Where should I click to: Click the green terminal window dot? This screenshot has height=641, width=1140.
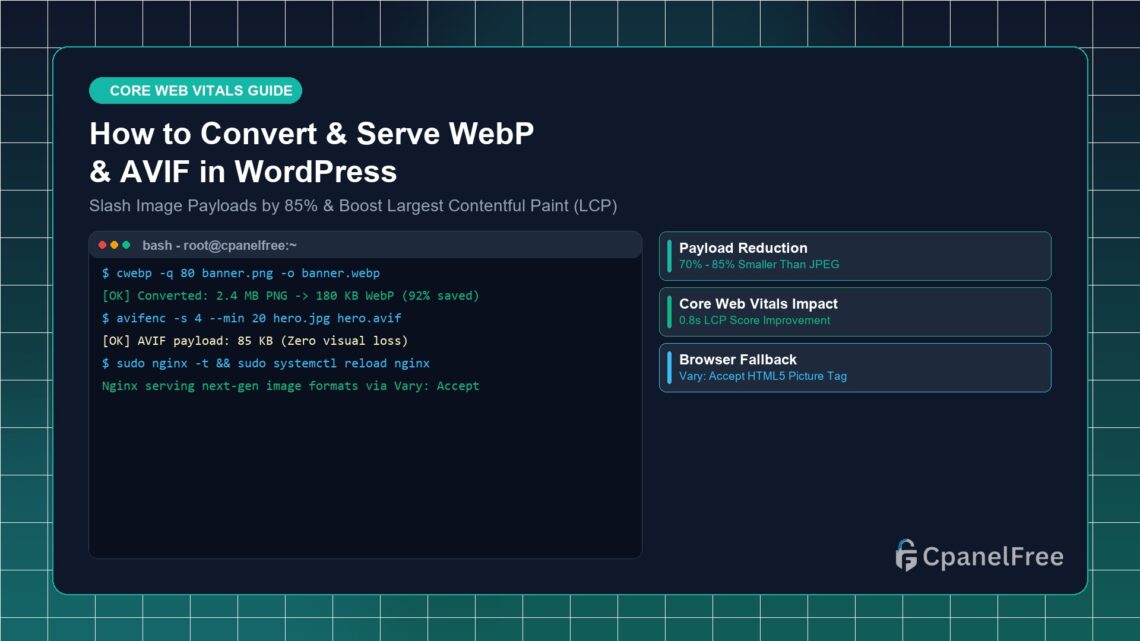pos(126,245)
